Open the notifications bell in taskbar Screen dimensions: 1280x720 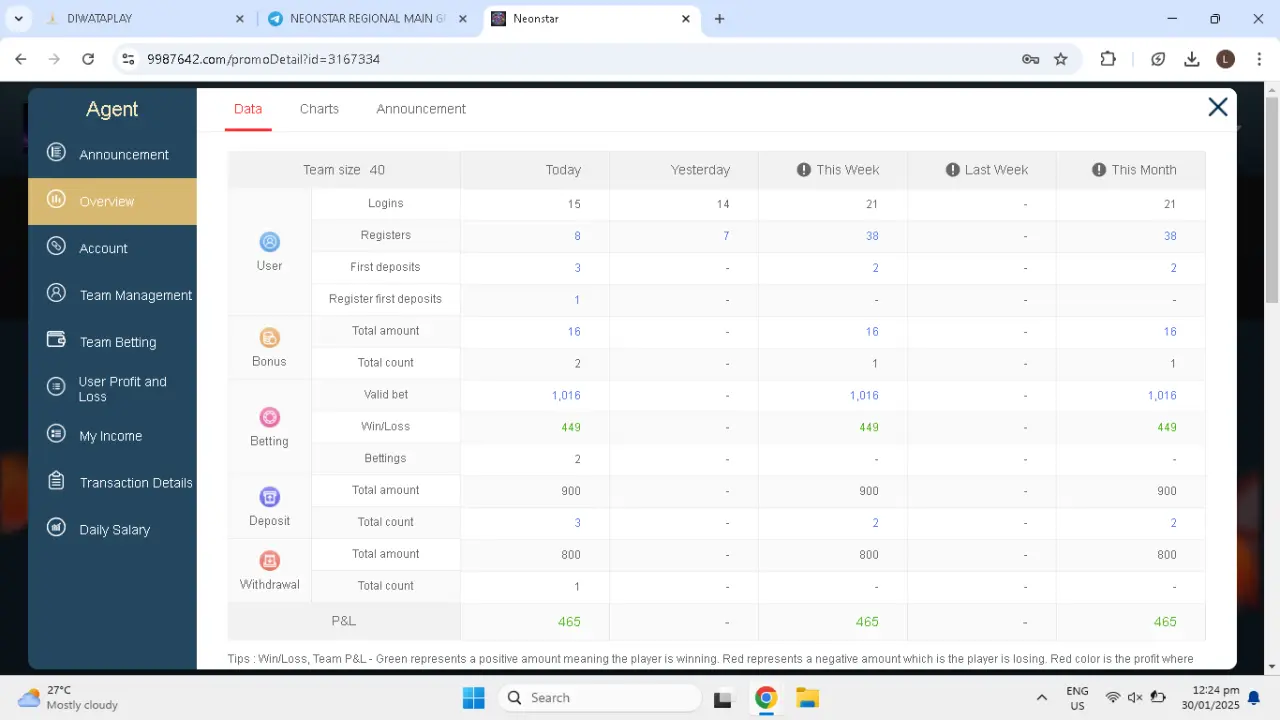coord(1253,698)
